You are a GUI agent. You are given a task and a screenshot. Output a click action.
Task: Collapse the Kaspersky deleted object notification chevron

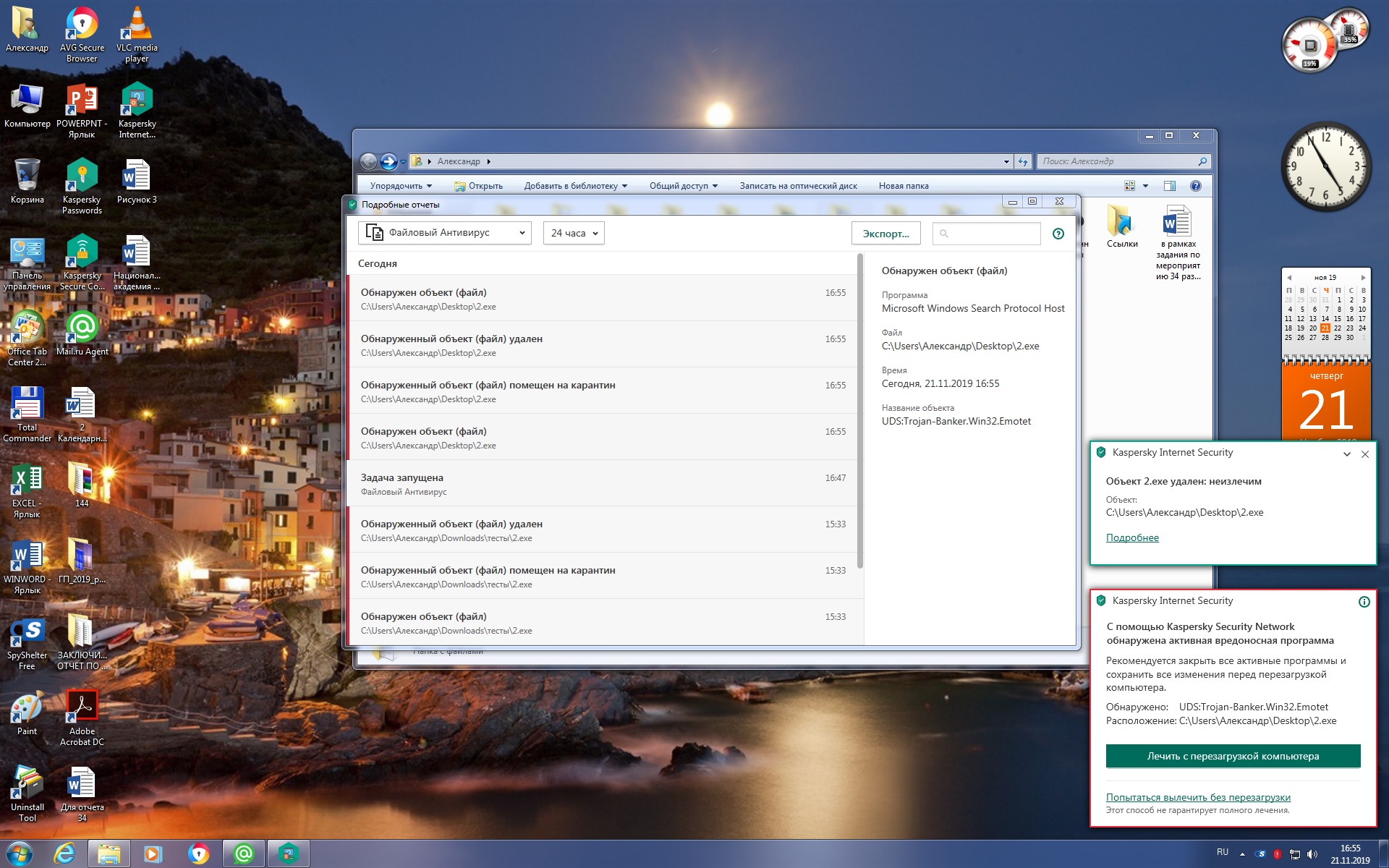pyautogui.click(x=1346, y=454)
